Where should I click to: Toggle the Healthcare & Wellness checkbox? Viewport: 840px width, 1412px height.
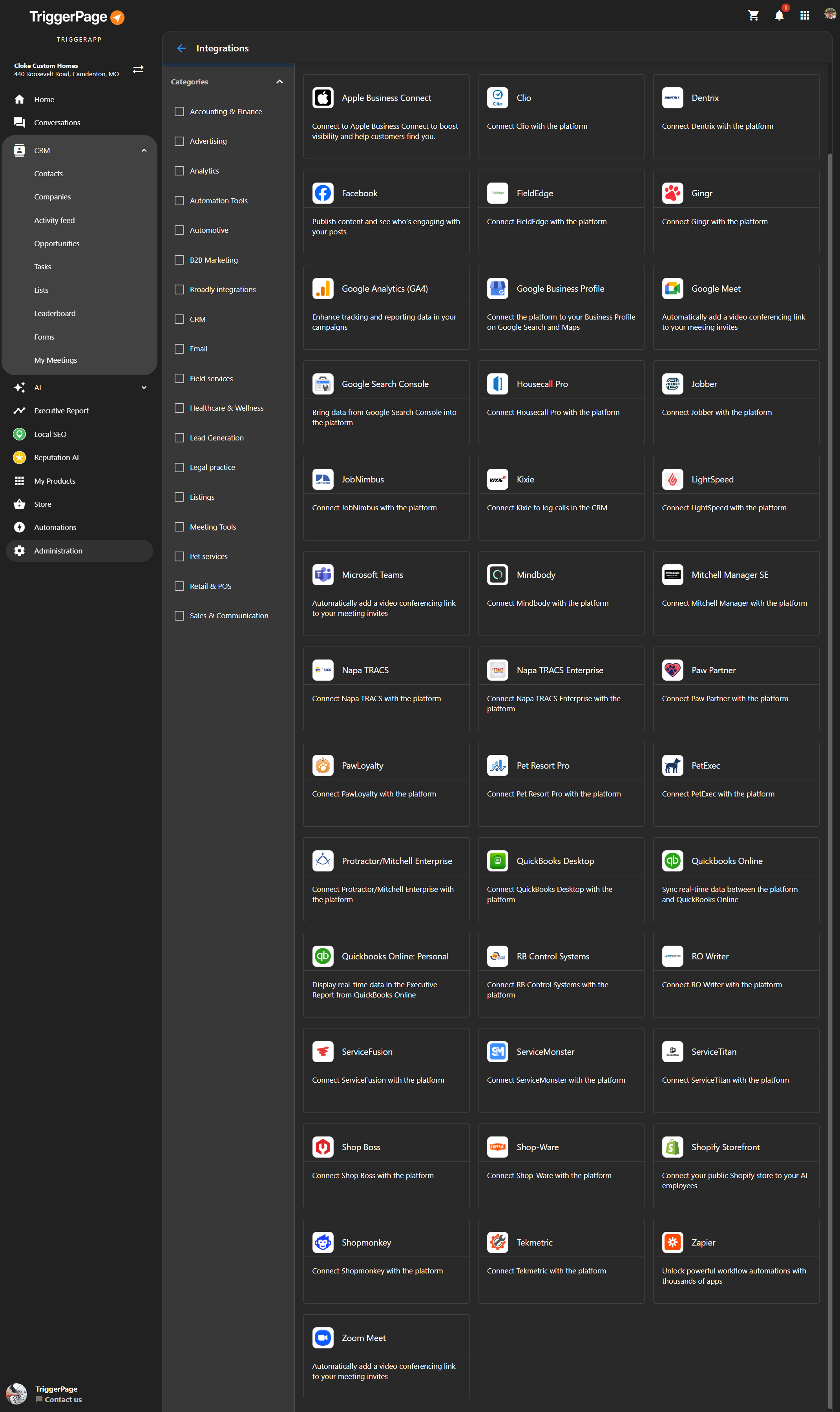(x=179, y=408)
